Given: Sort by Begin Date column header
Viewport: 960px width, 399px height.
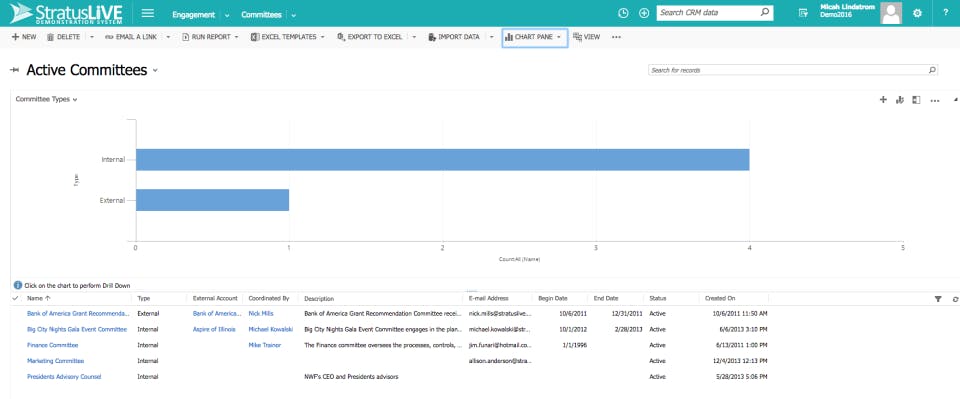Looking at the screenshot, I should click(x=553, y=299).
